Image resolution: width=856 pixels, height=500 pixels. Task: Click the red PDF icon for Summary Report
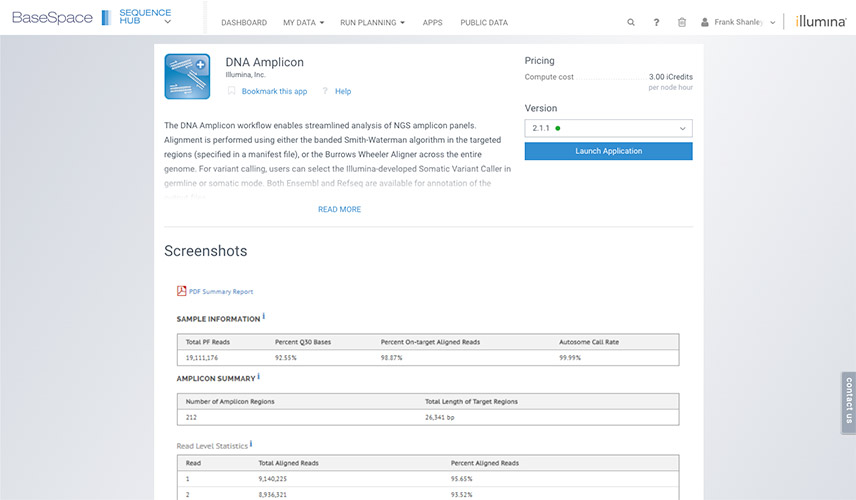tap(182, 291)
